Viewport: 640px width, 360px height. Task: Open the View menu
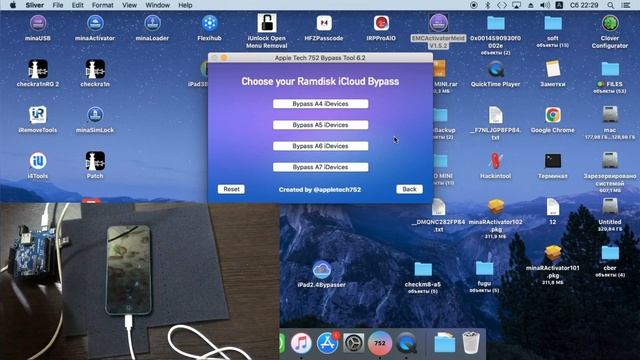(129, 5)
